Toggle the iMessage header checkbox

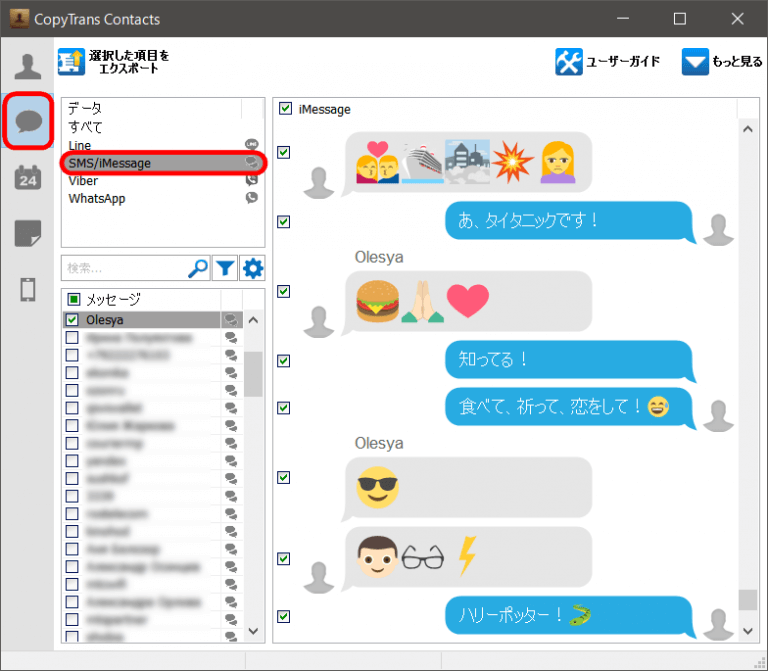coord(285,108)
